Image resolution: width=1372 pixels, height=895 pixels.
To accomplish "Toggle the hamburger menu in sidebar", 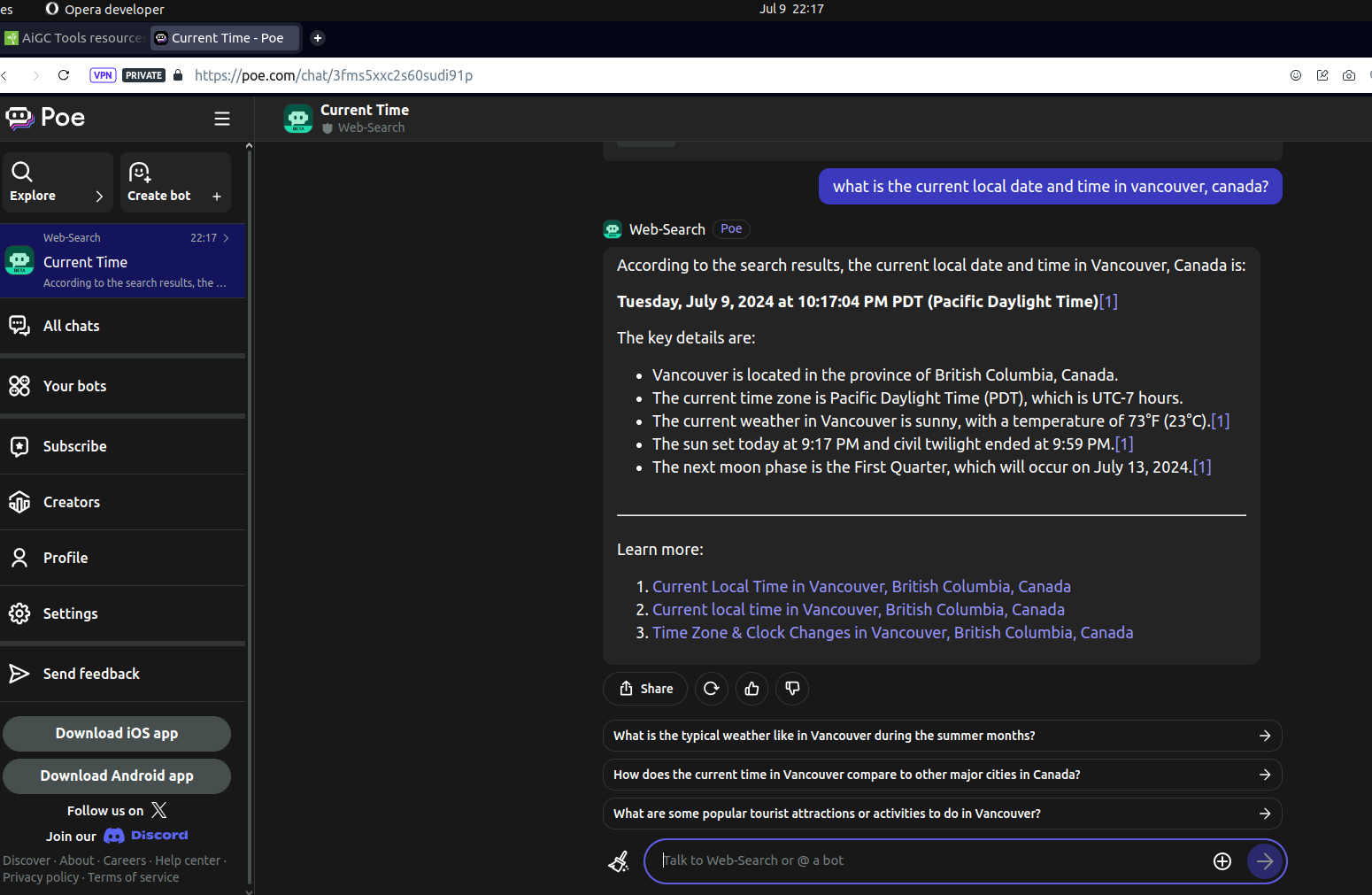I will 222,119.
